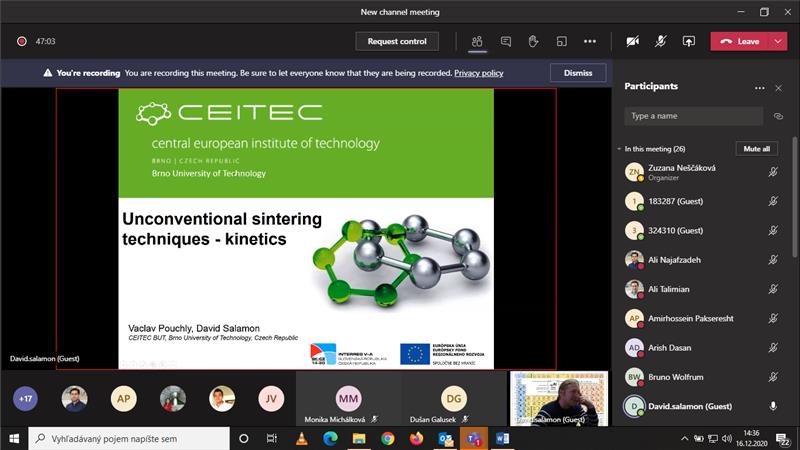Click the JV avatar in bottom strip
The image size is (800, 450).
(271, 398)
